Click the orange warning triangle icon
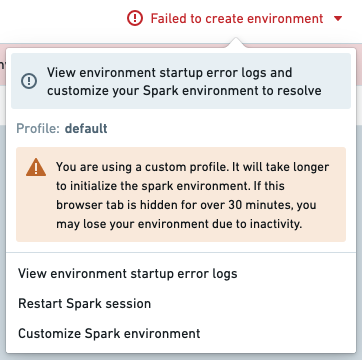 point(36,167)
